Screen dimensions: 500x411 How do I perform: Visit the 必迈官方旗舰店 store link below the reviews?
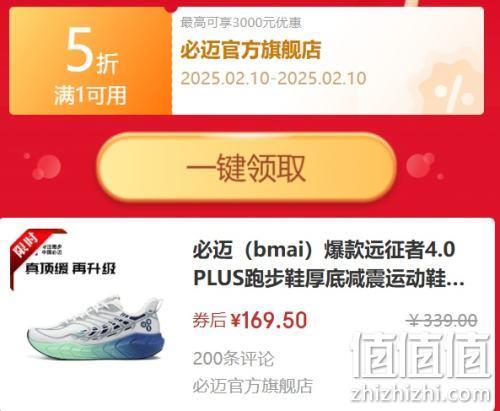click(x=253, y=386)
